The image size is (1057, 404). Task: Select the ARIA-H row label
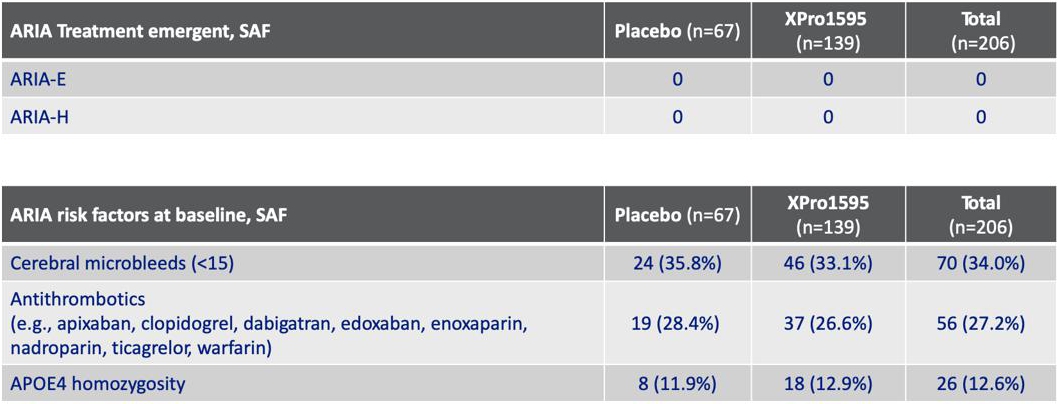[37, 117]
